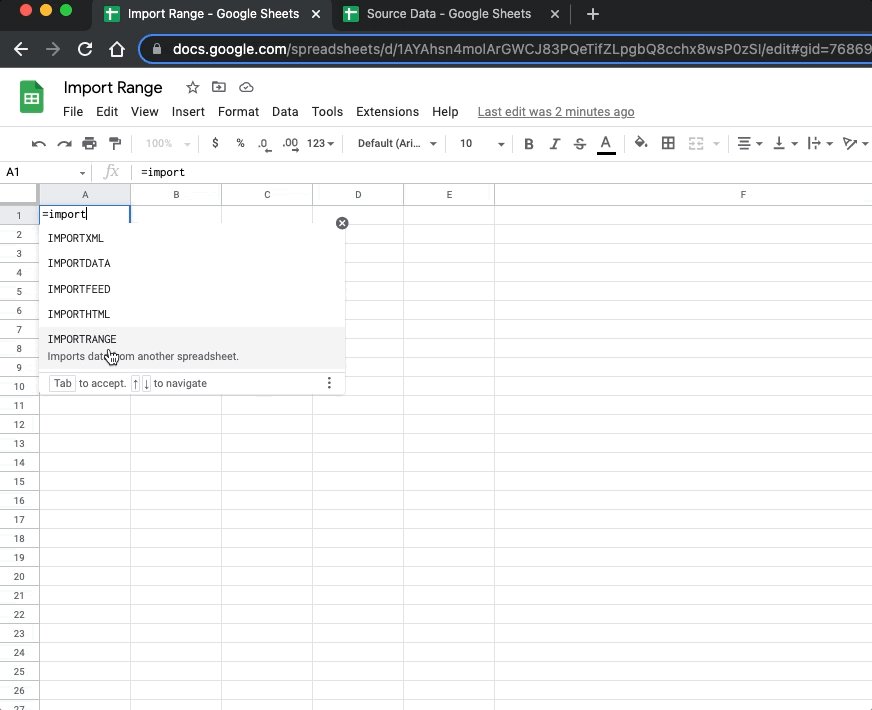Select IMPORTHTML suggestion

coord(192,314)
